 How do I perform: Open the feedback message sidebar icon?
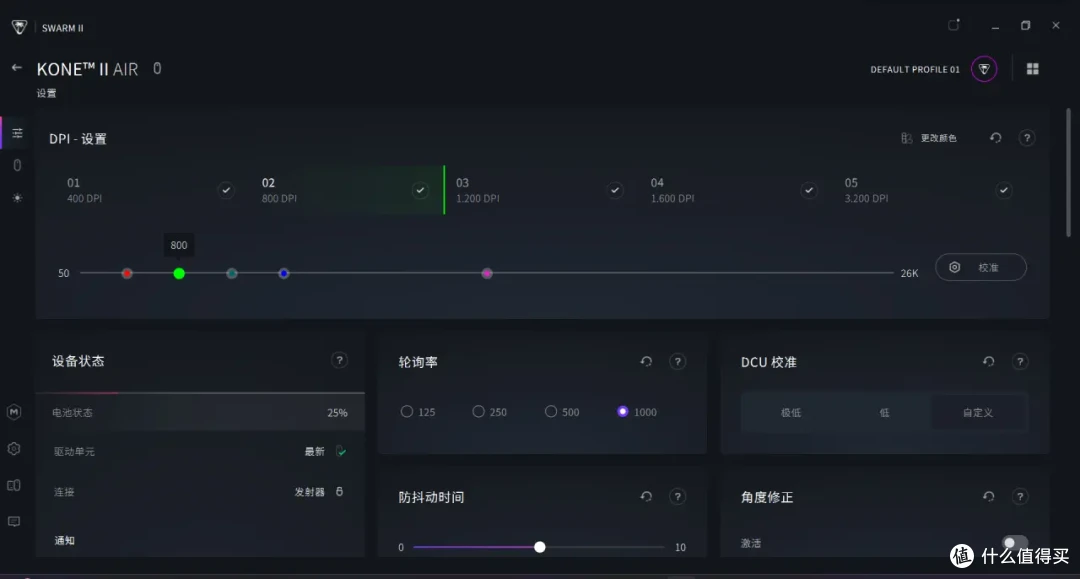(14, 521)
